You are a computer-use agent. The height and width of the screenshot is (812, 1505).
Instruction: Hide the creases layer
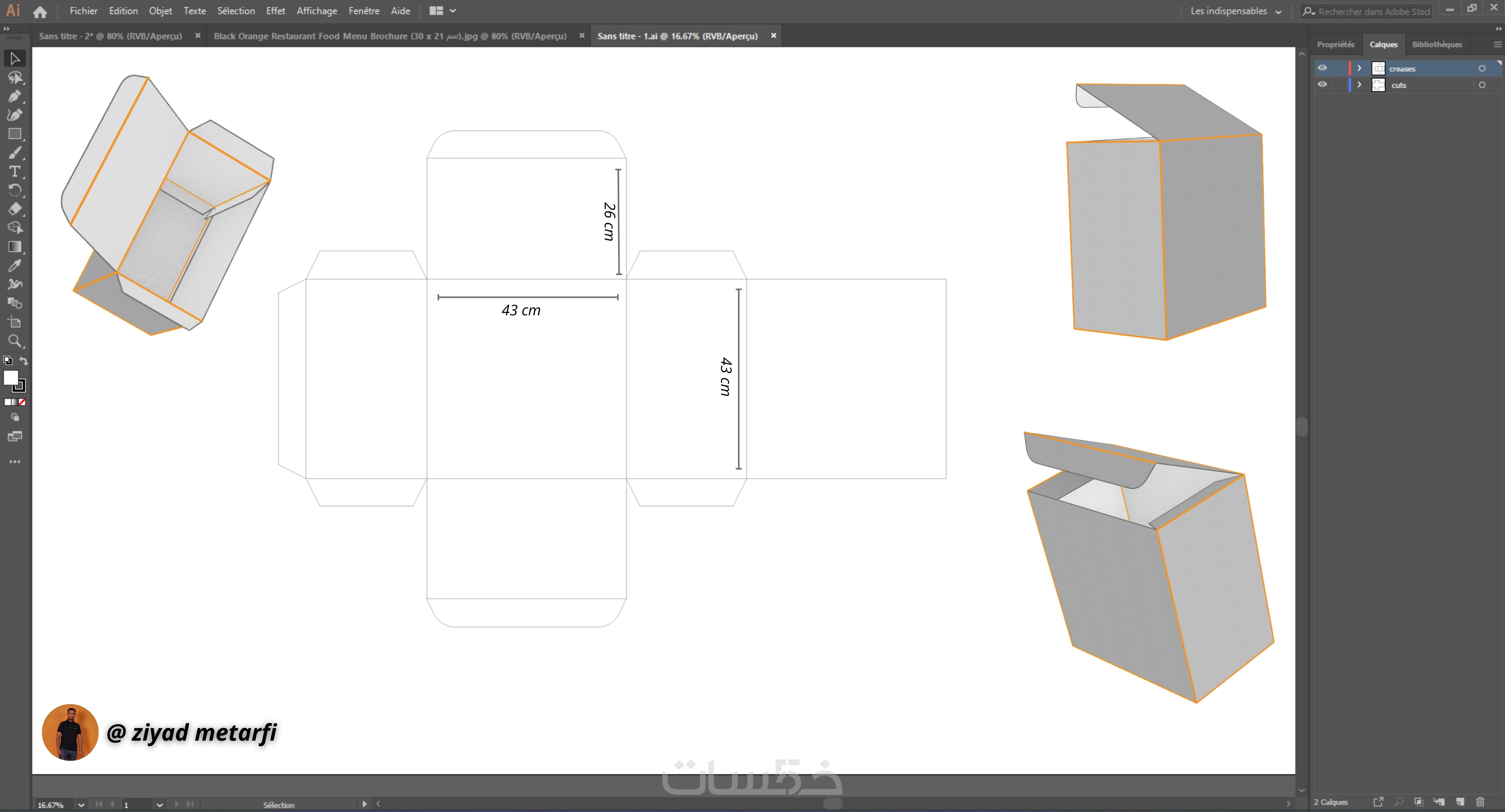tap(1322, 68)
